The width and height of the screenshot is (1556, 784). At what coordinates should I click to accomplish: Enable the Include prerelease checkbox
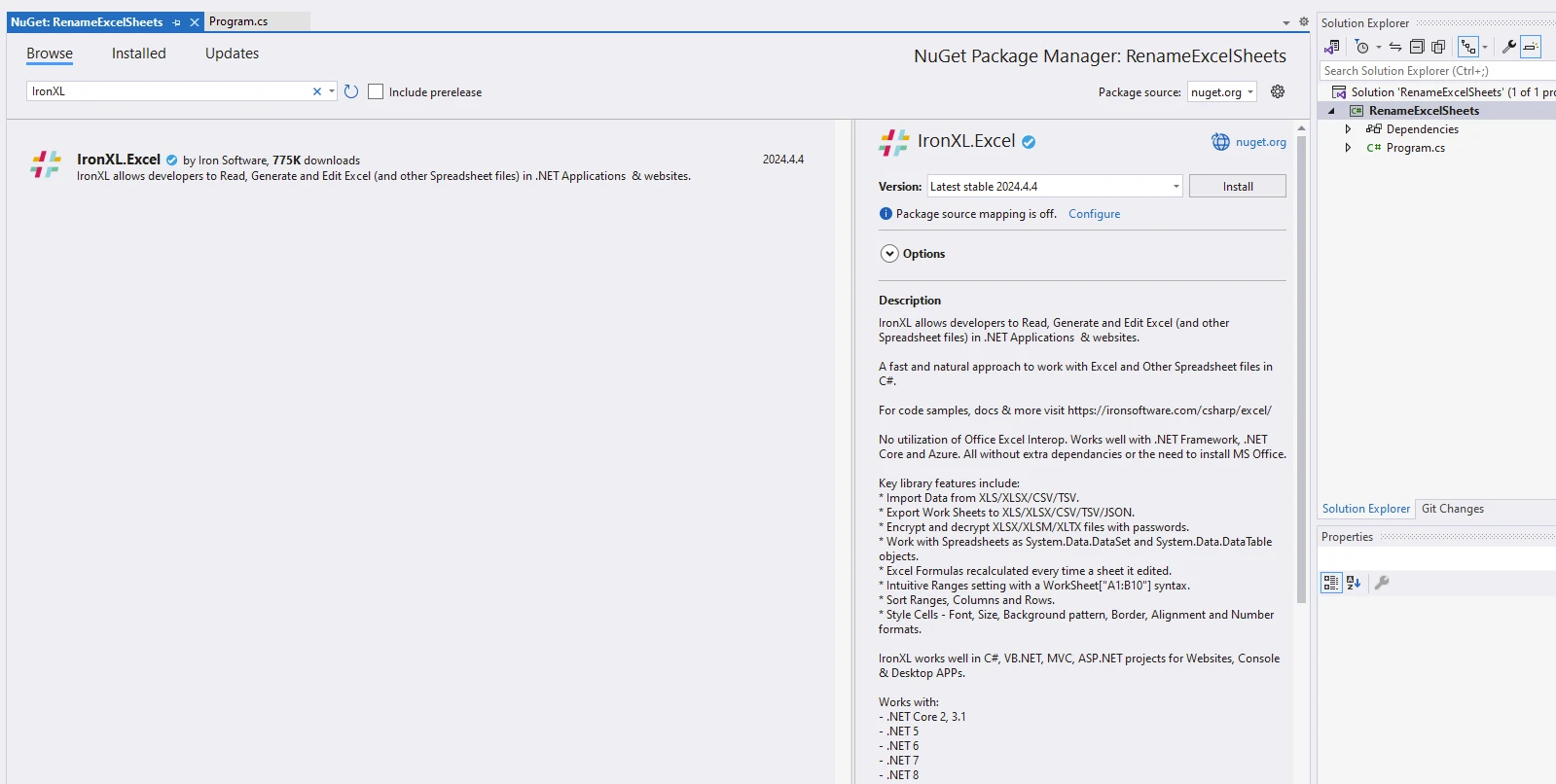pyautogui.click(x=376, y=91)
